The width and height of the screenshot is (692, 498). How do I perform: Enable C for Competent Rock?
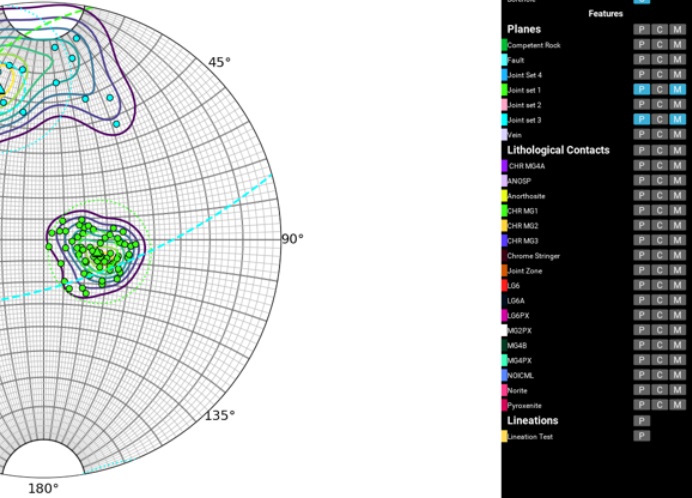click(x=659, y=45)
